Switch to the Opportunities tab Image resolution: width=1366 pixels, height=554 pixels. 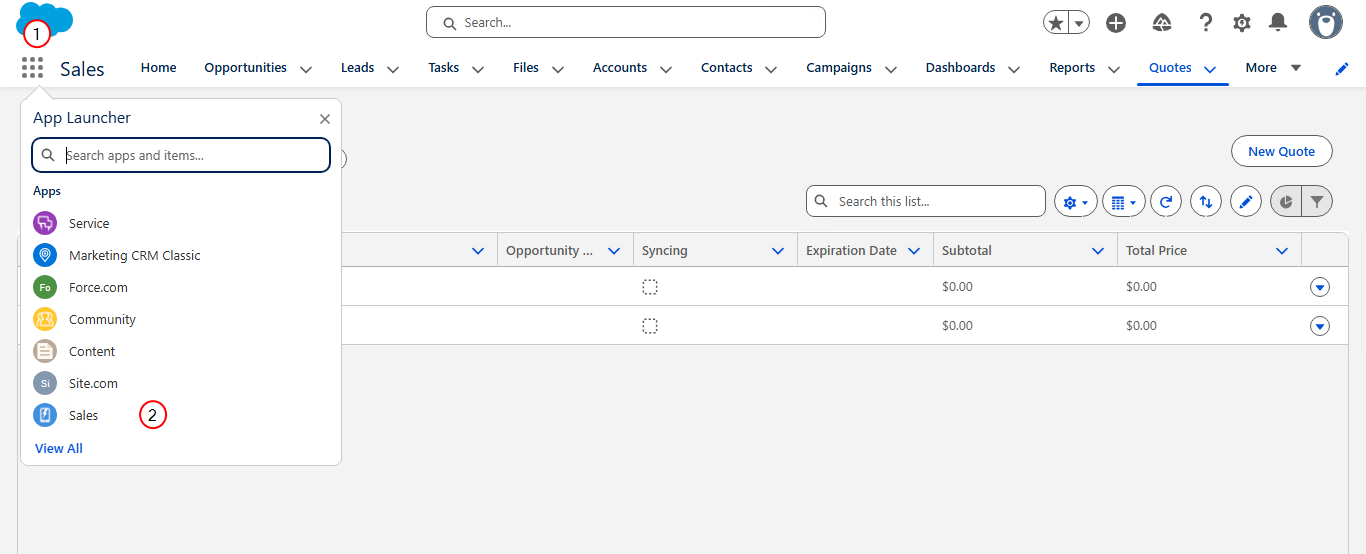tap(245, 68)
